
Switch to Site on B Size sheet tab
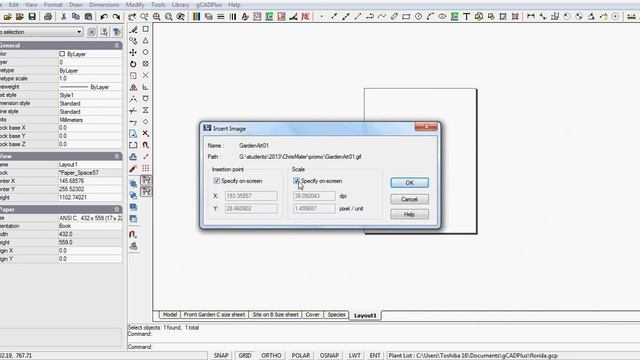point(275,315)
